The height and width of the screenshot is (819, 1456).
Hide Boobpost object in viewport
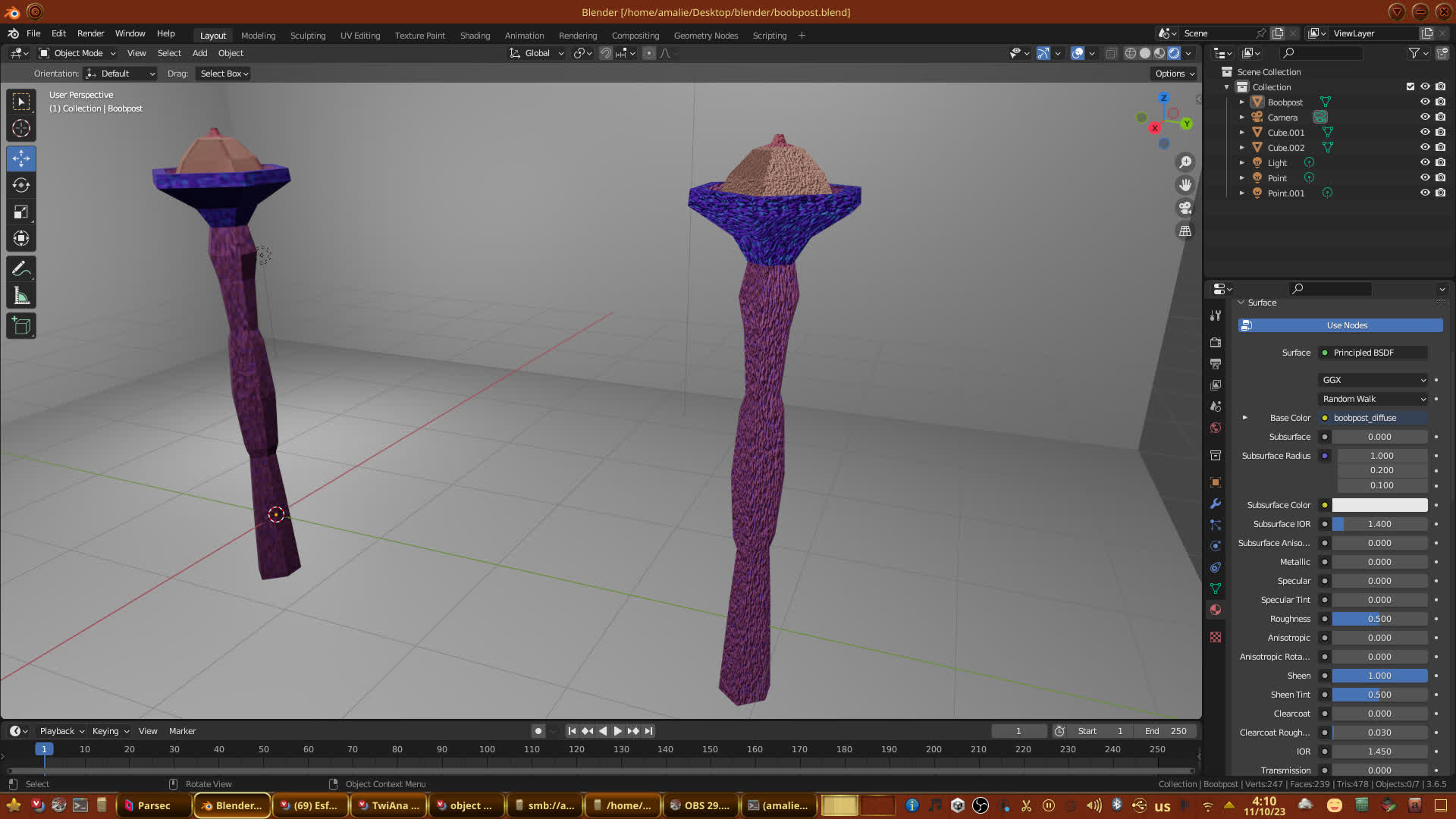click(1425, 102)
